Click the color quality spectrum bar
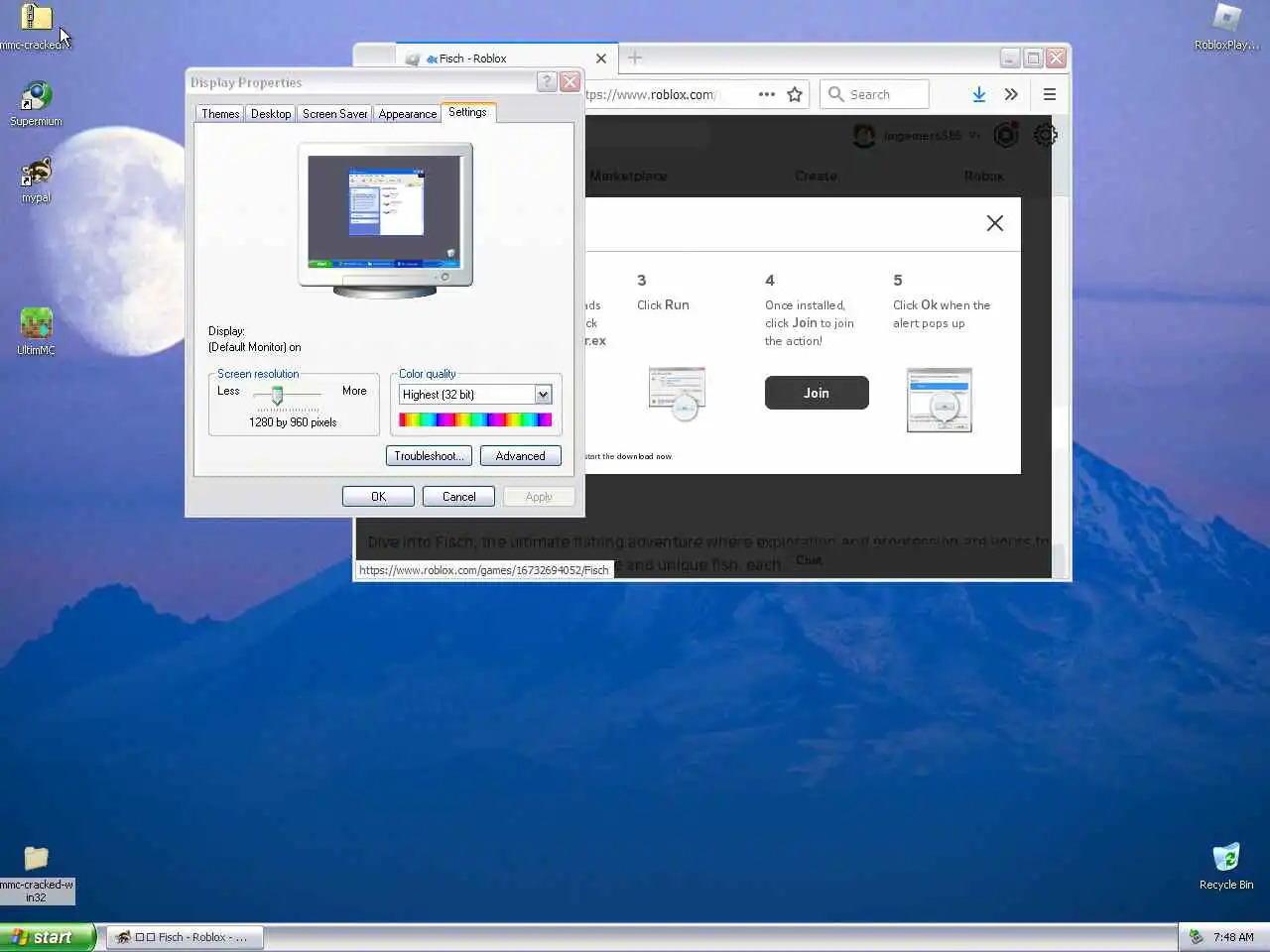The height and width of the screenshot is (952, 1270). (x=475, y=419)
